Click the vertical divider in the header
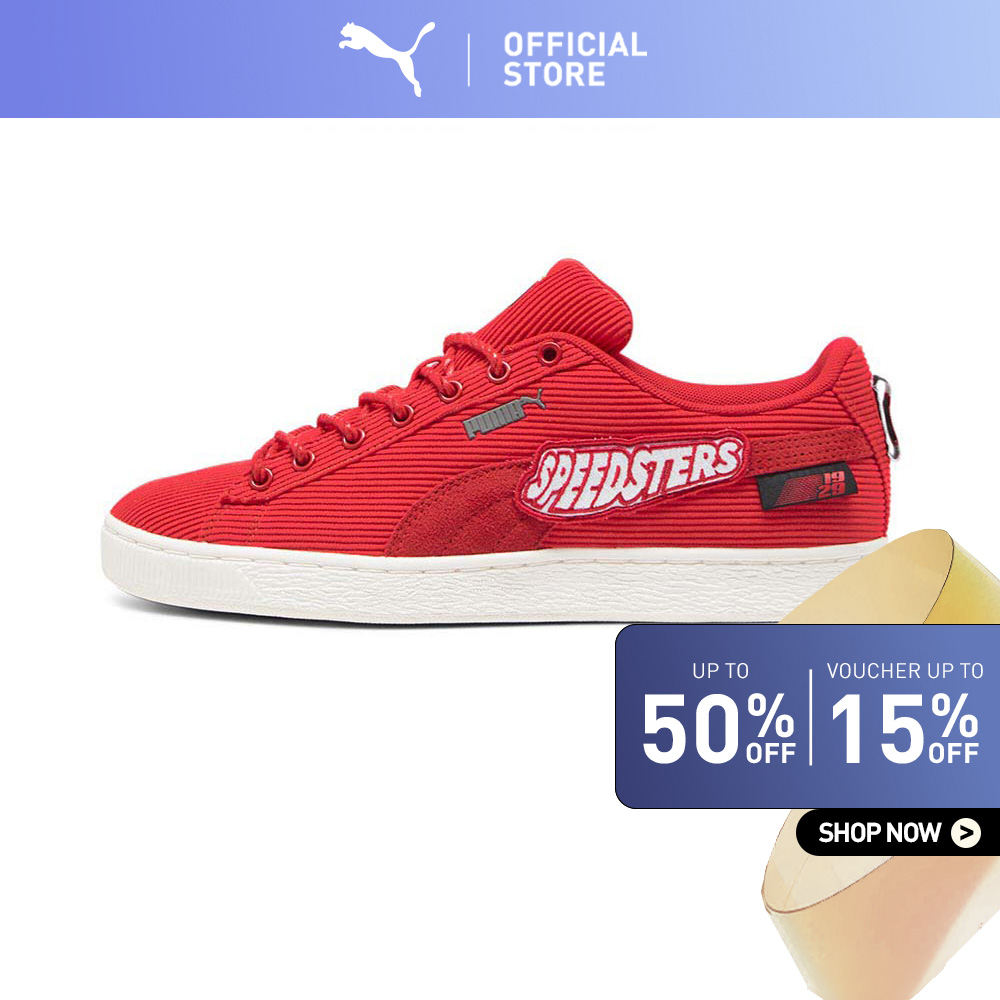 [x=469, y=60]
